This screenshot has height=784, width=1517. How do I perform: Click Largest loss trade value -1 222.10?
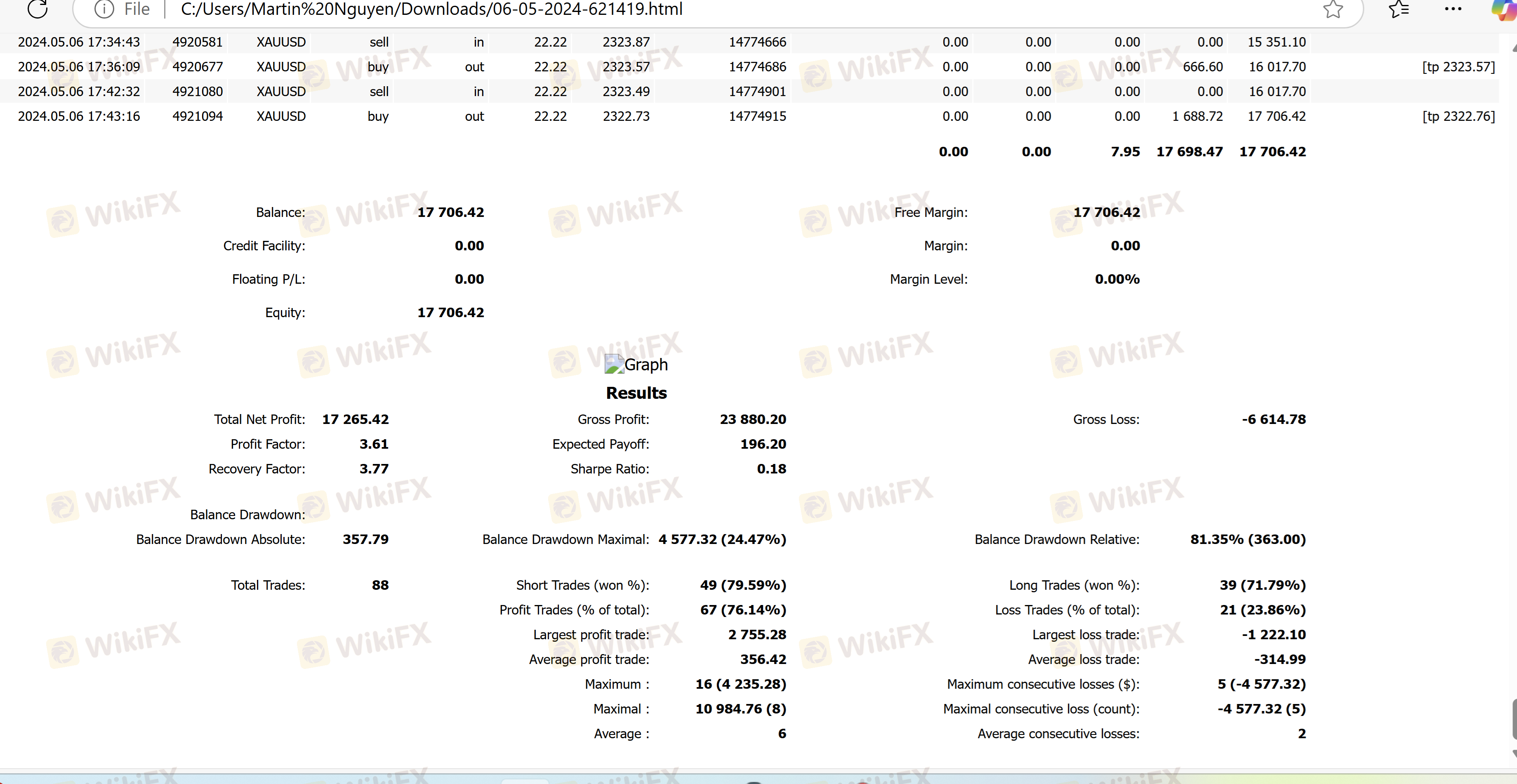[x=1274, y=635]
